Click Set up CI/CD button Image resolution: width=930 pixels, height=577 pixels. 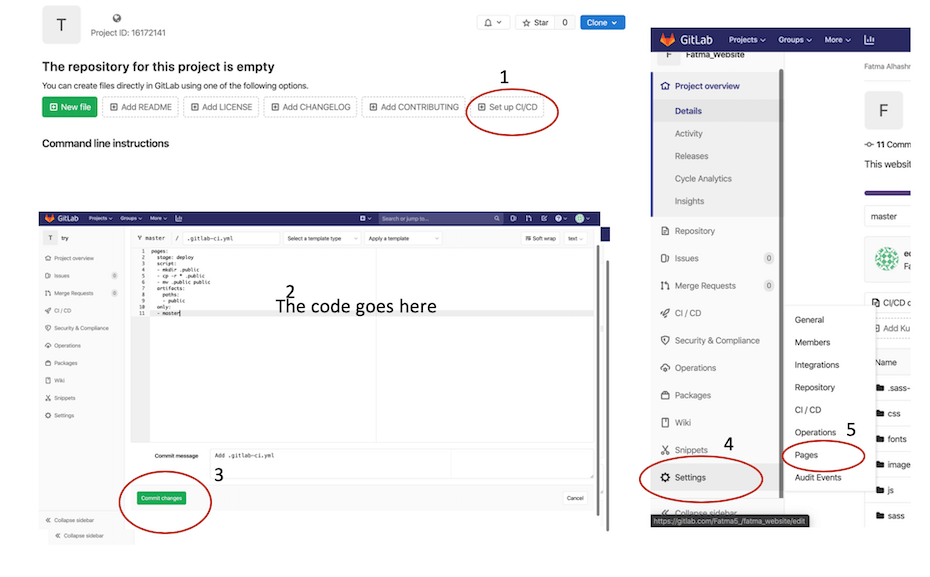point(507,107)
